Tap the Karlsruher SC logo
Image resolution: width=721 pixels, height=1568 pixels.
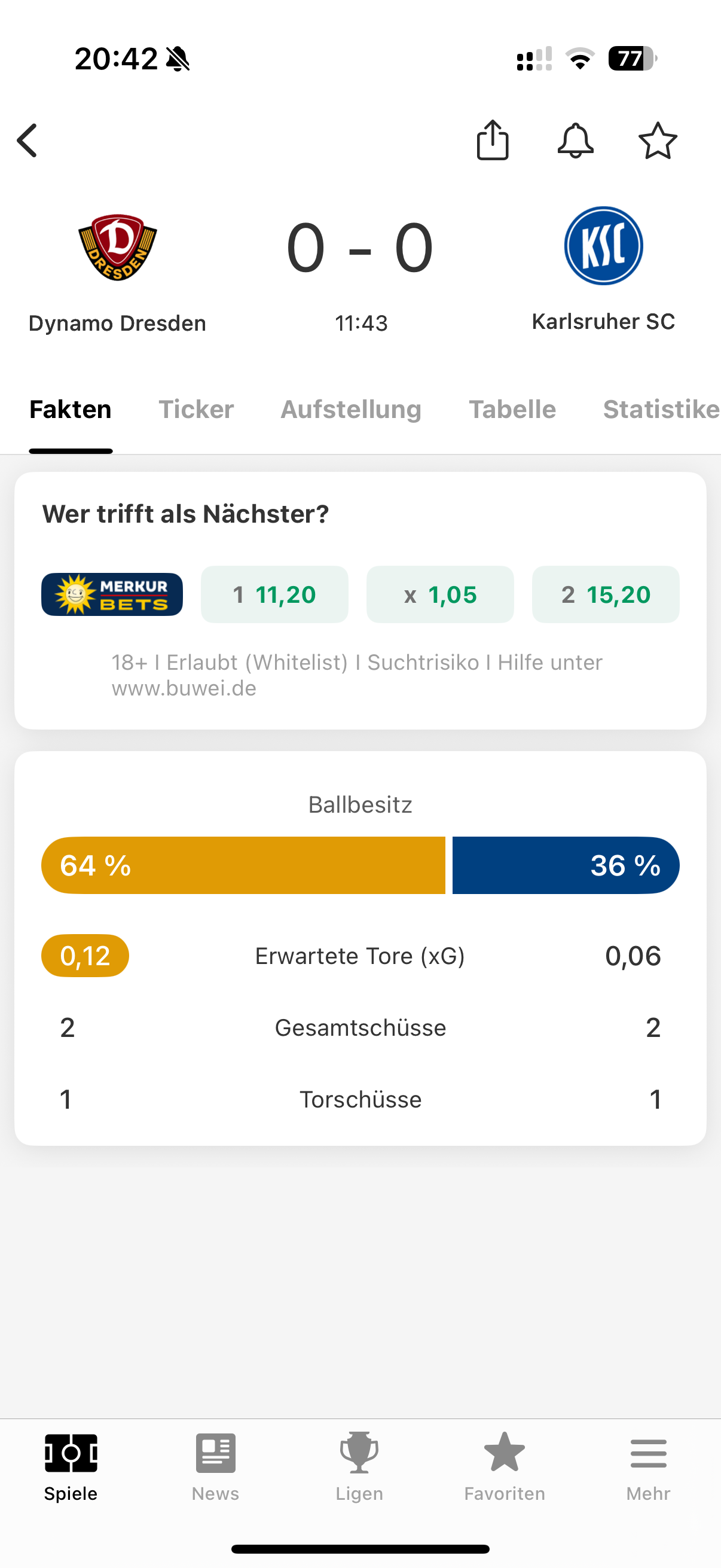603,246
